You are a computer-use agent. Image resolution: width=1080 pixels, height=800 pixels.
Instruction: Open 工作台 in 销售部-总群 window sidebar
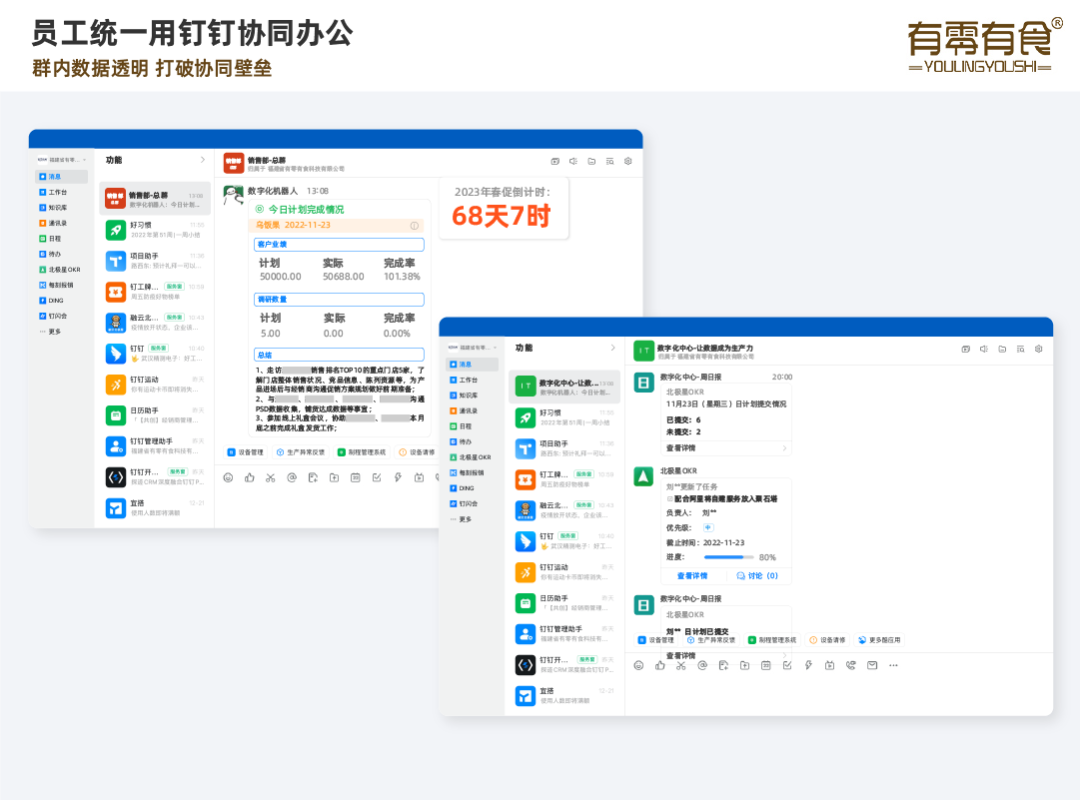coord(54,192)
